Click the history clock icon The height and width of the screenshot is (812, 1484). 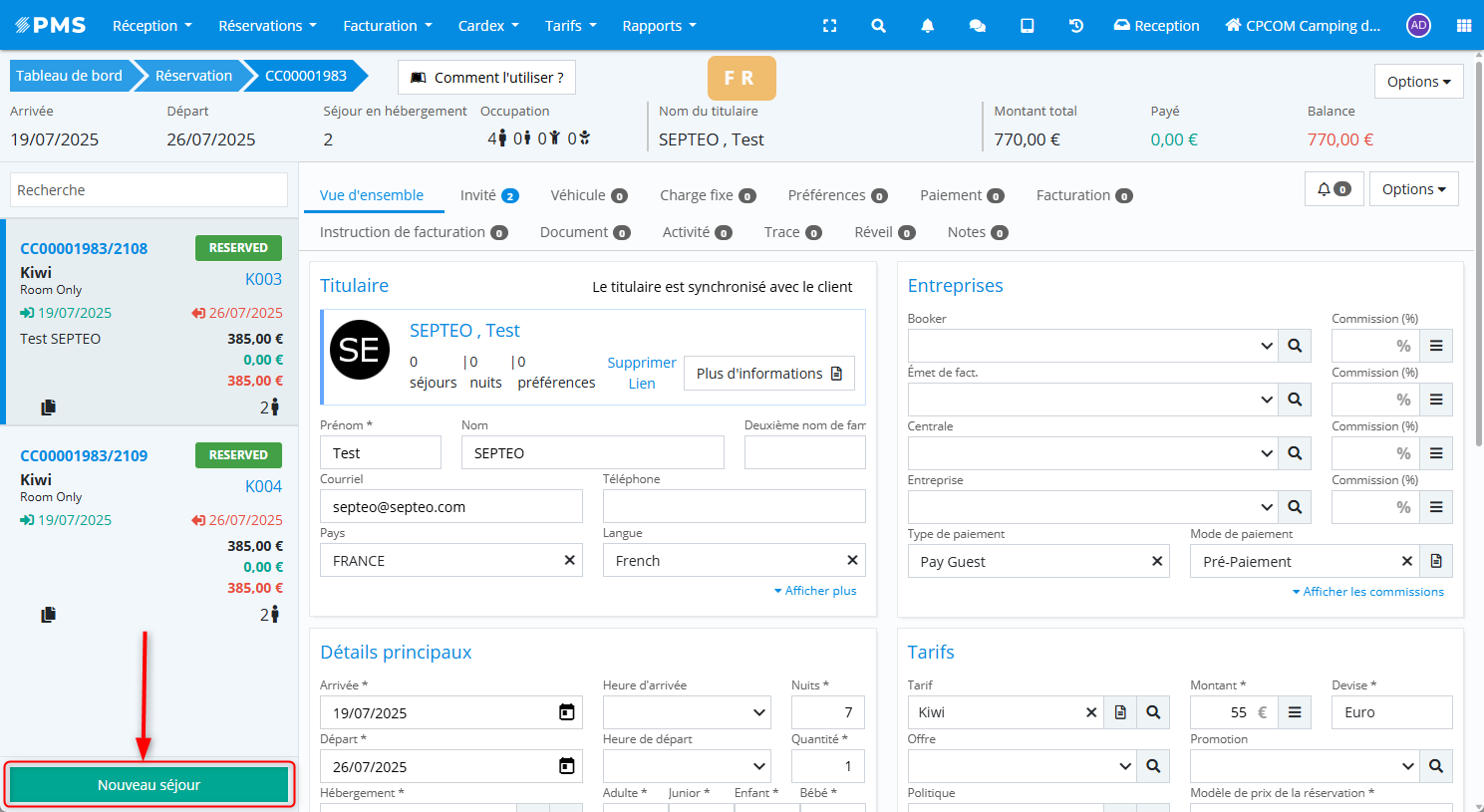(x=1076, y=26)
